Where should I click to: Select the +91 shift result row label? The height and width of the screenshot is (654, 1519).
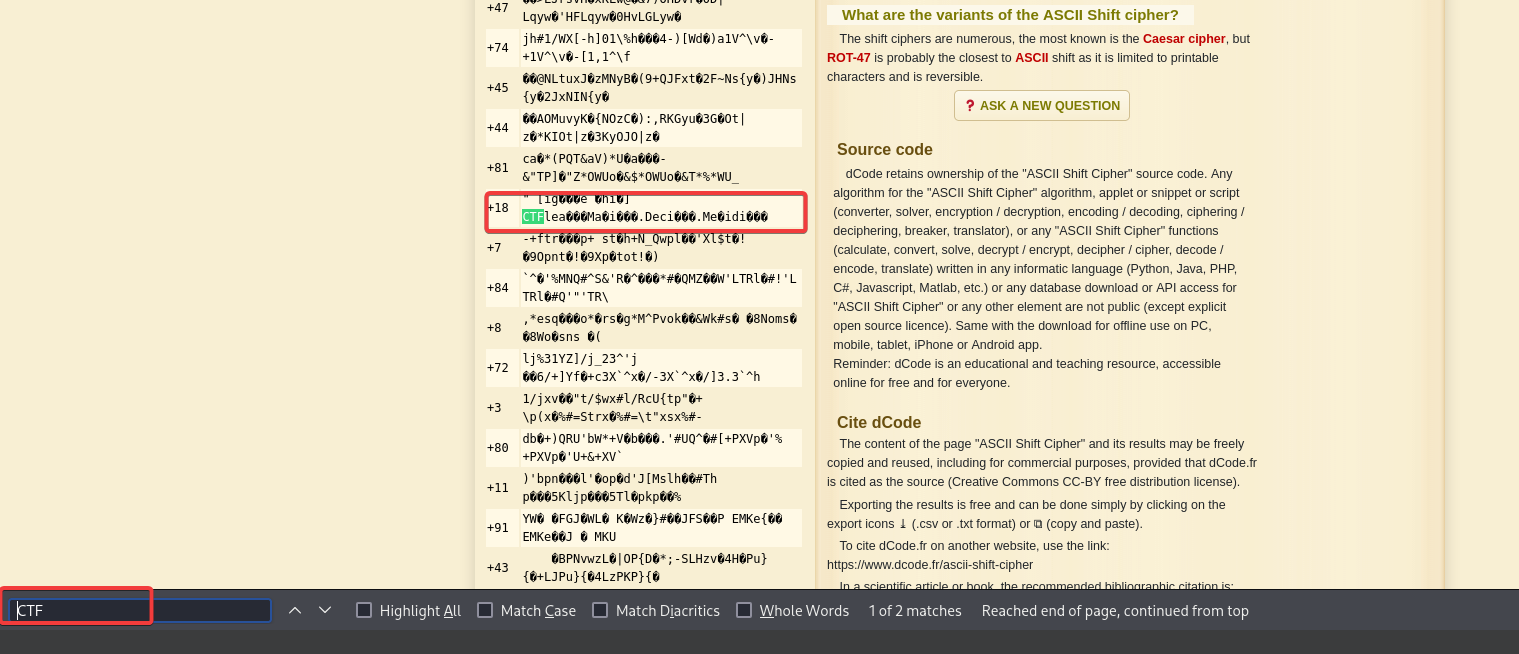click(498, 528)
